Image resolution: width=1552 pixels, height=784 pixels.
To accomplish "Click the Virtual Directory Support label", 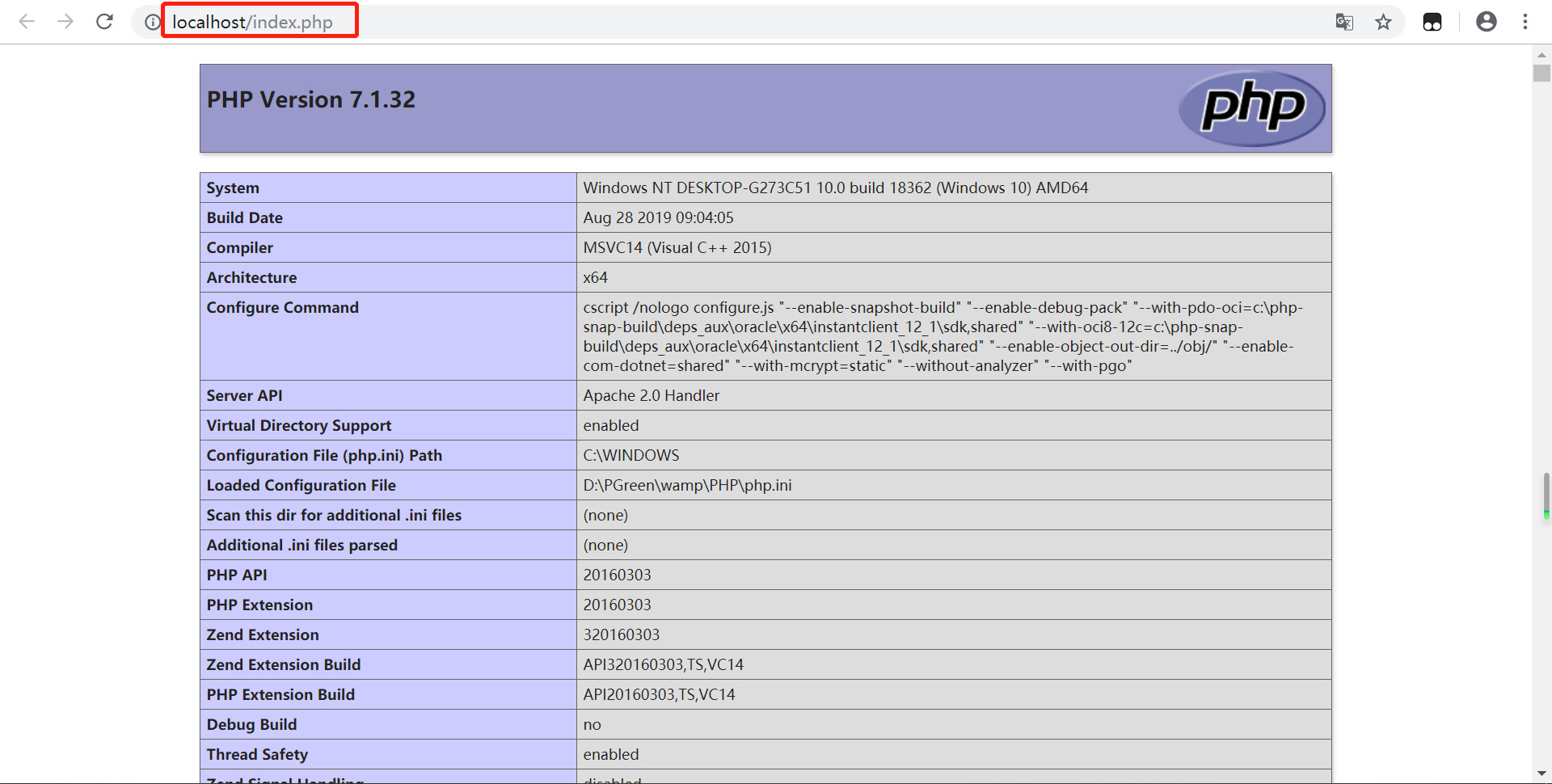I will tap(298, 425).
